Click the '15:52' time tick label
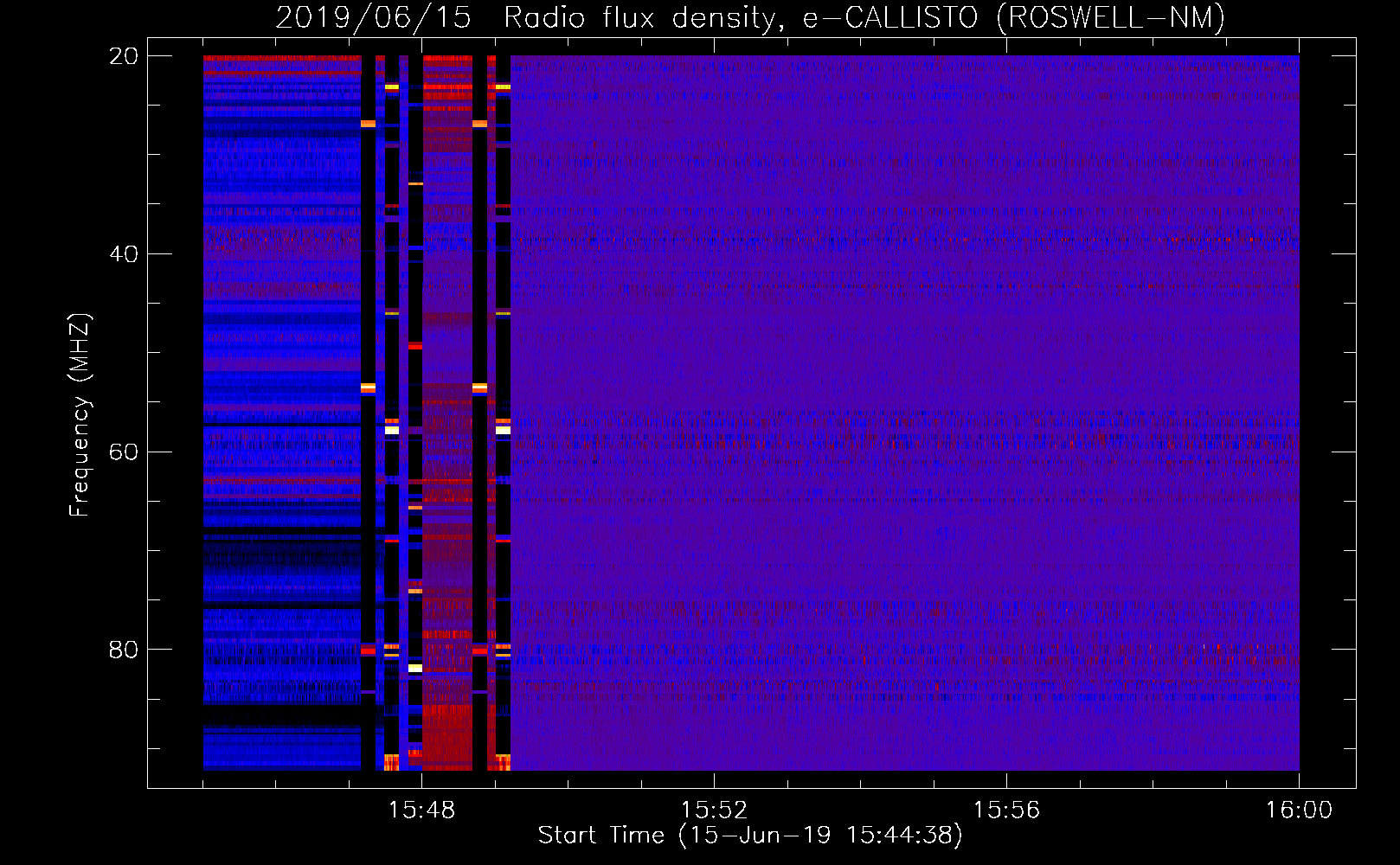 (x=714, y=811)
